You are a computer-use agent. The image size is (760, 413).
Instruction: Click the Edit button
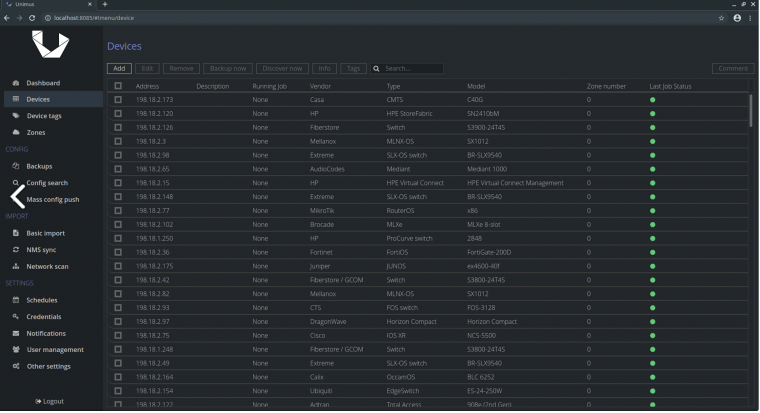click(x=147, y=68)
